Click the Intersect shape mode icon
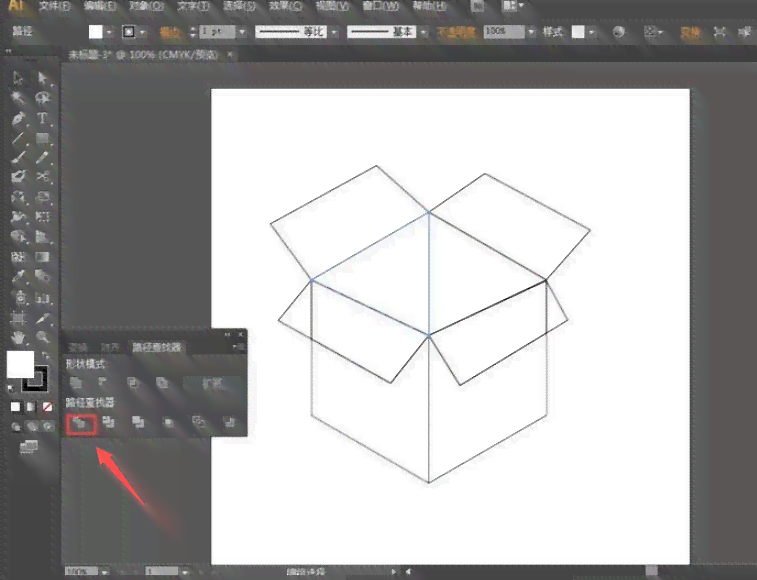This screenshot has width=757, height=580. [133, 383]
